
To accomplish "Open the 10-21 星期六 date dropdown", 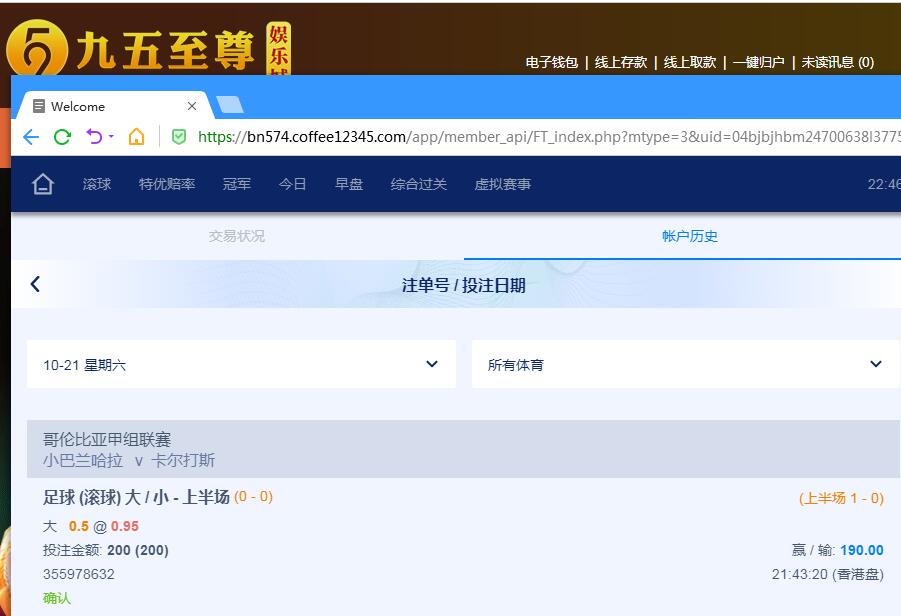I will tap(241, 364).
